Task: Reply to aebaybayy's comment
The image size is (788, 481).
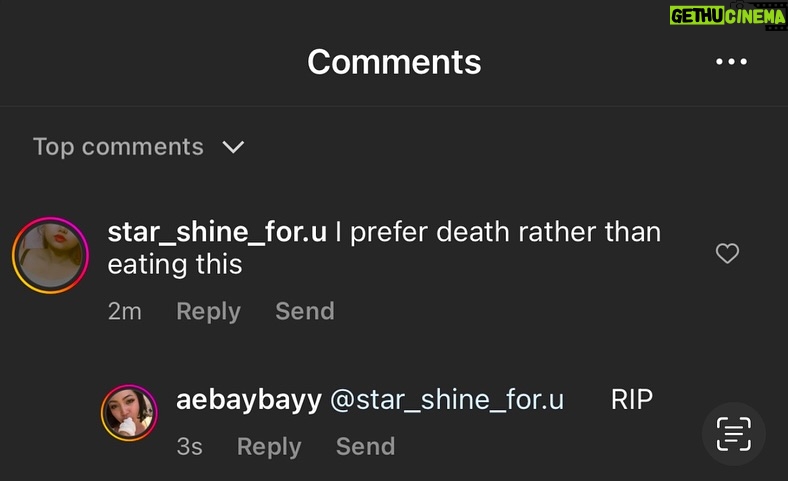Action: tap(268, 446)
